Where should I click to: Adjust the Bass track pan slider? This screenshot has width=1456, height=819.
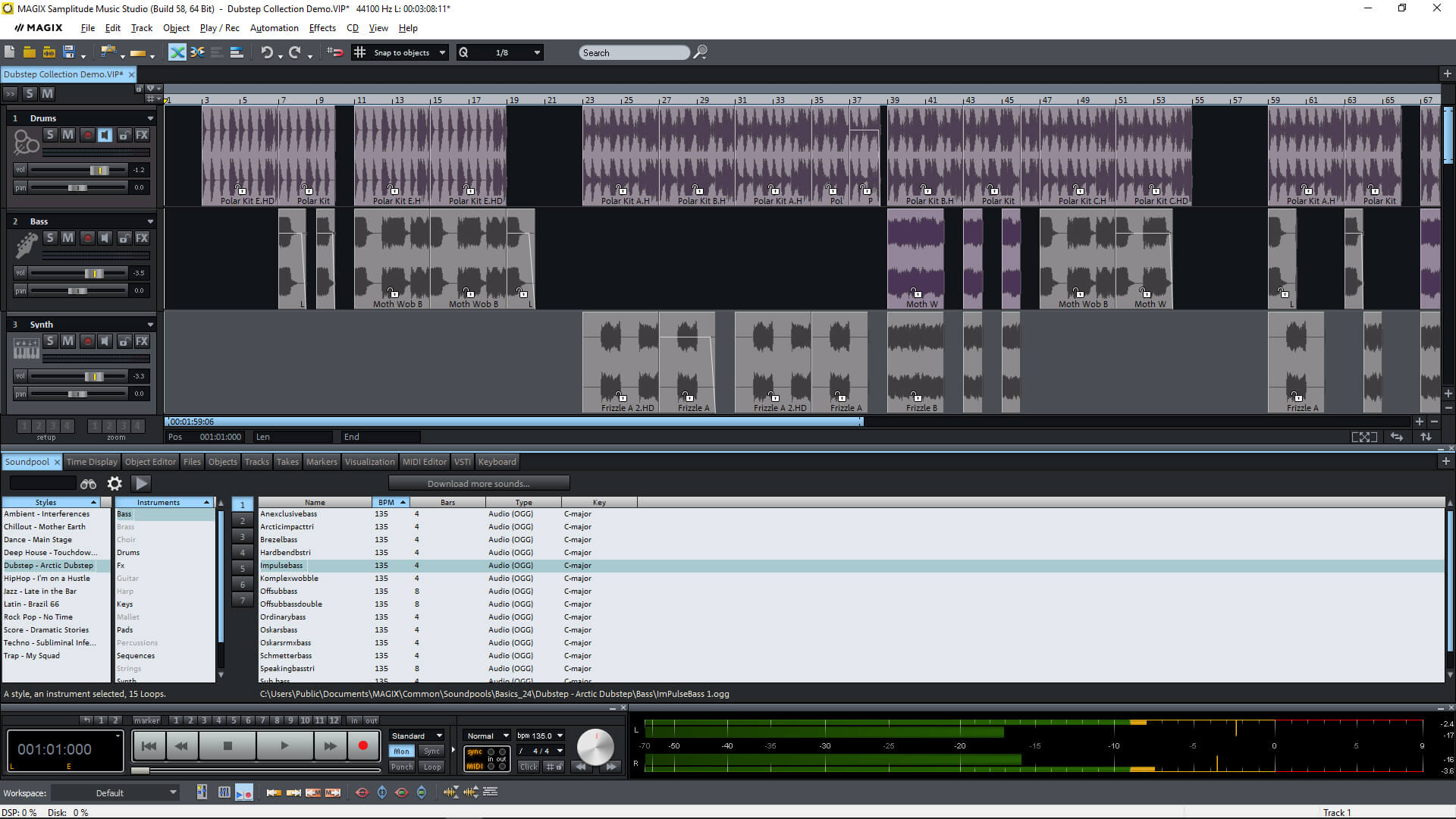click(78, 290)
